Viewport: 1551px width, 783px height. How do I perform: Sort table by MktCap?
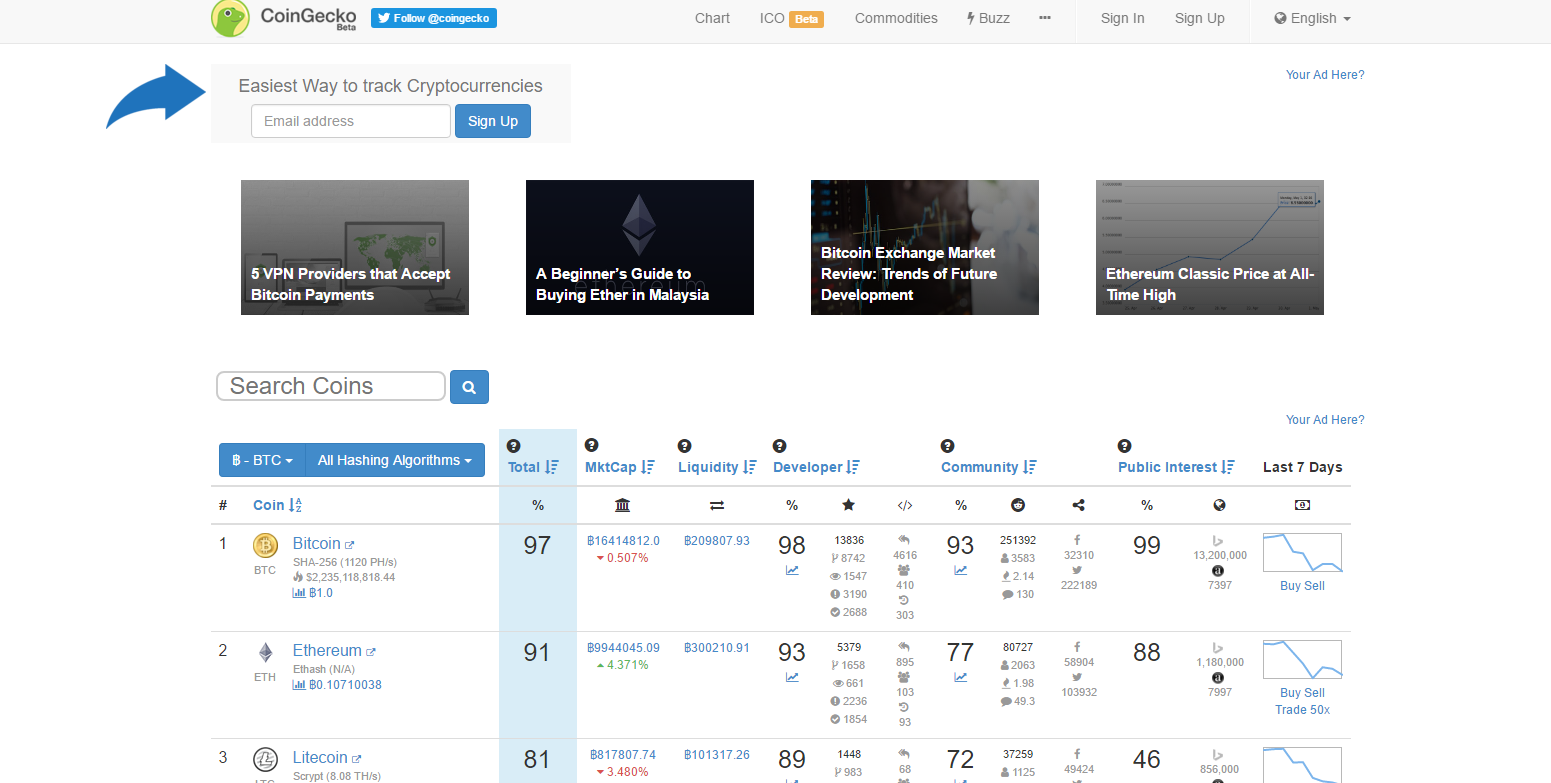pos(620,467)
